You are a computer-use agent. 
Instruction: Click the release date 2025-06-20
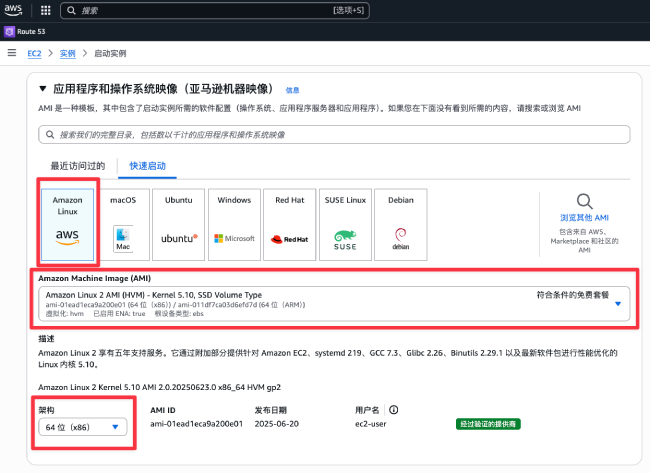(x=276, y=424)
